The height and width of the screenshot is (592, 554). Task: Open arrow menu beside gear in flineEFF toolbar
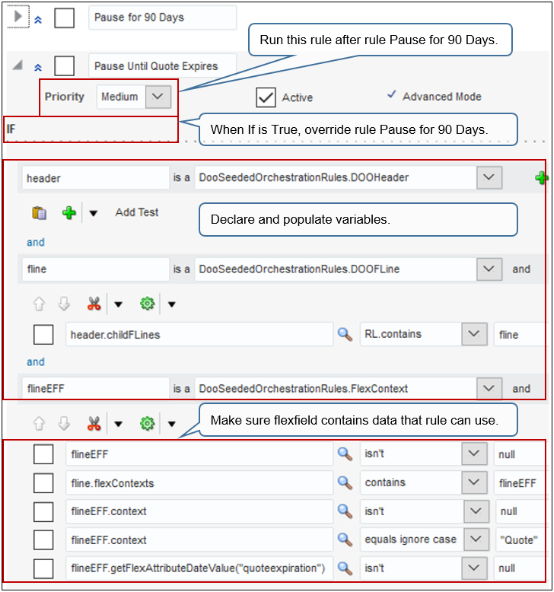(171, 424)
